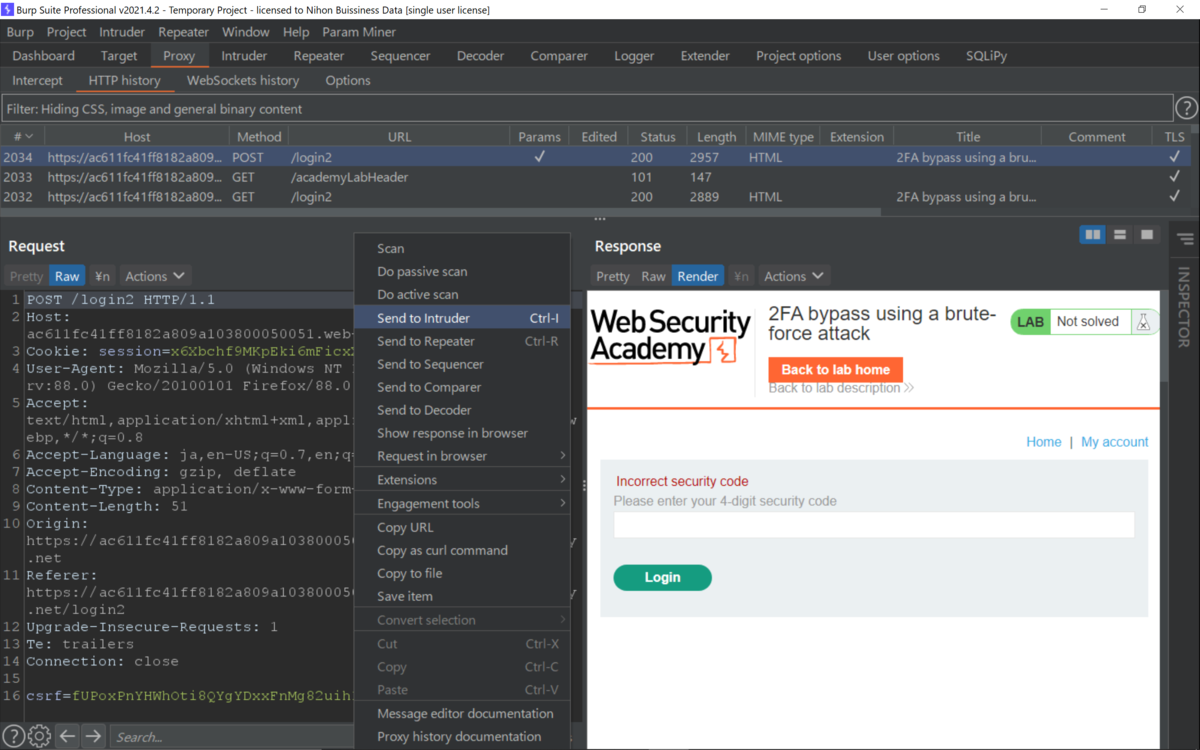Sort history by the # column arrow
This screenshot has width=1200, height=750.
29,137
